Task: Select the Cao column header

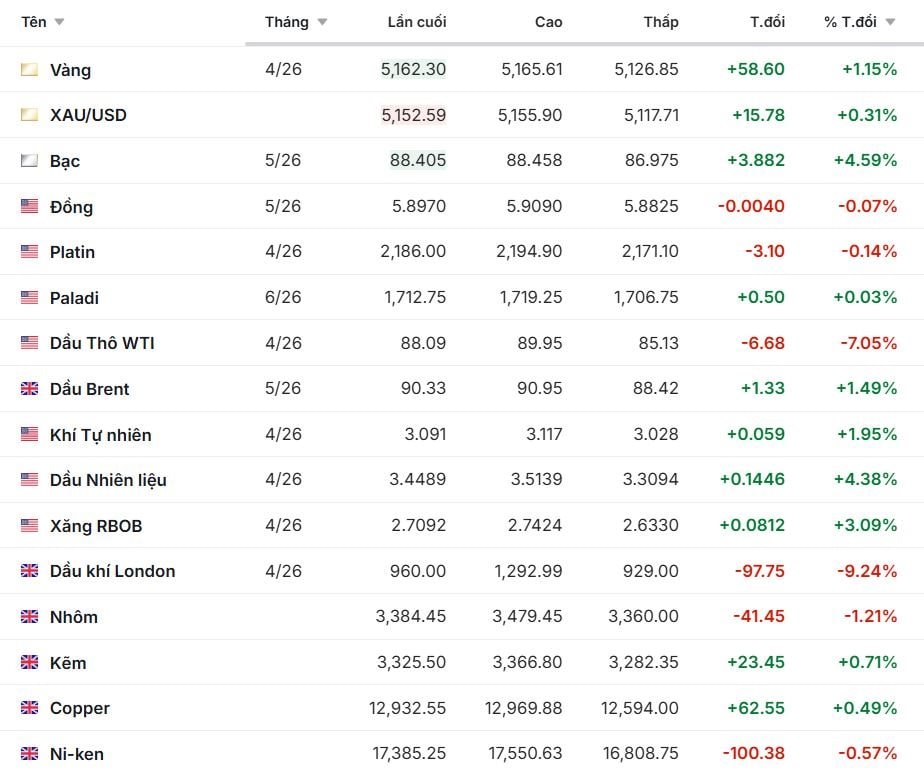Action: [548, 22]
